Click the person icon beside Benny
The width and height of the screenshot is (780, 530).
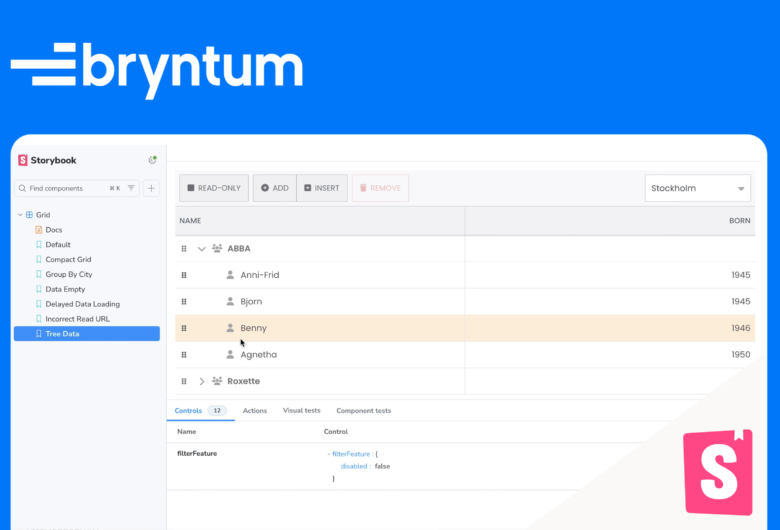coord(230,328)
